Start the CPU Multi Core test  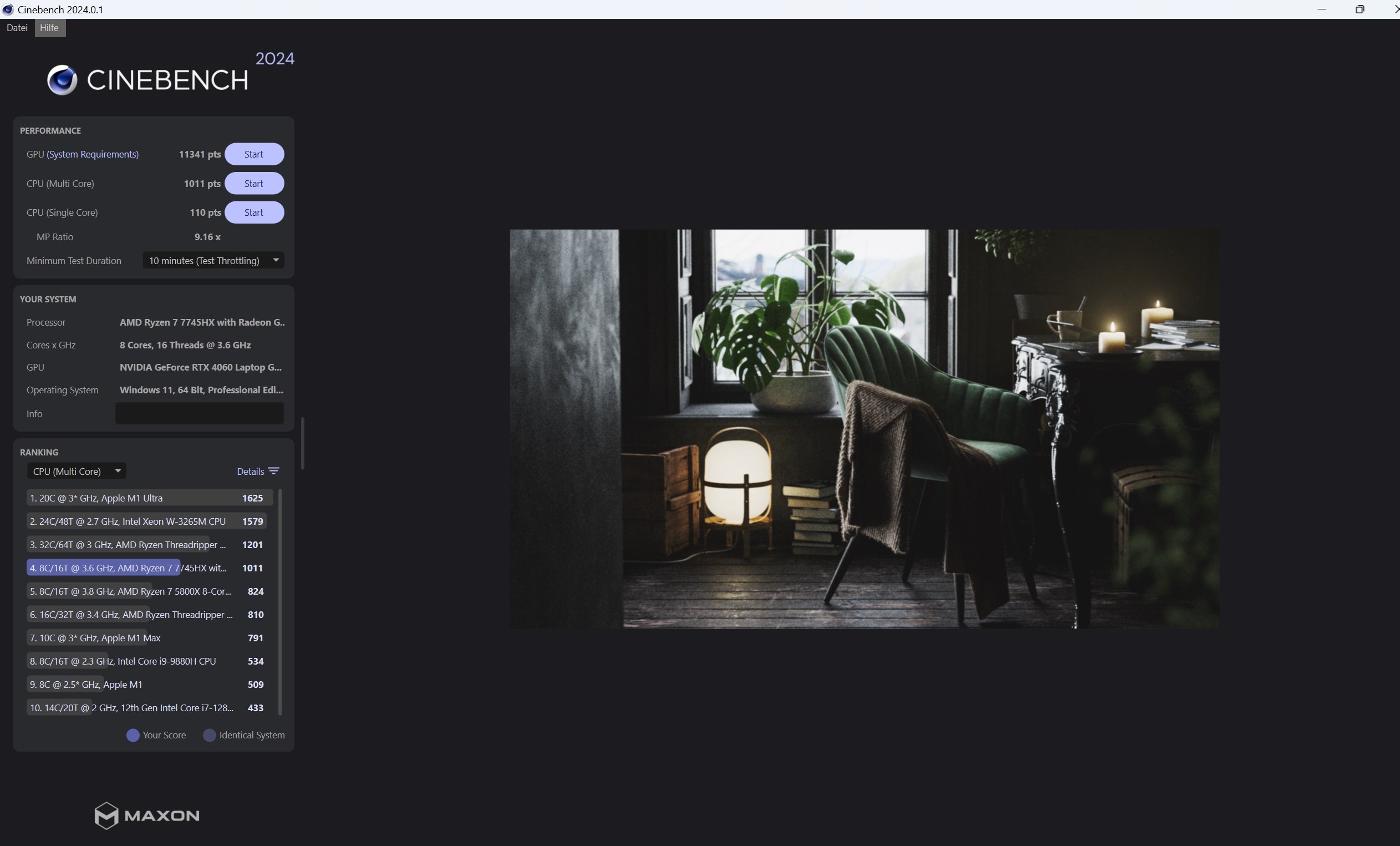tap(254, 184)
